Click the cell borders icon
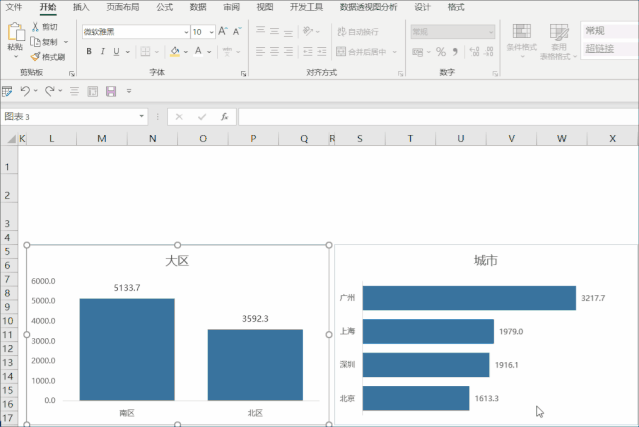Viewport: 639px width, 427px height. (145, 51)
